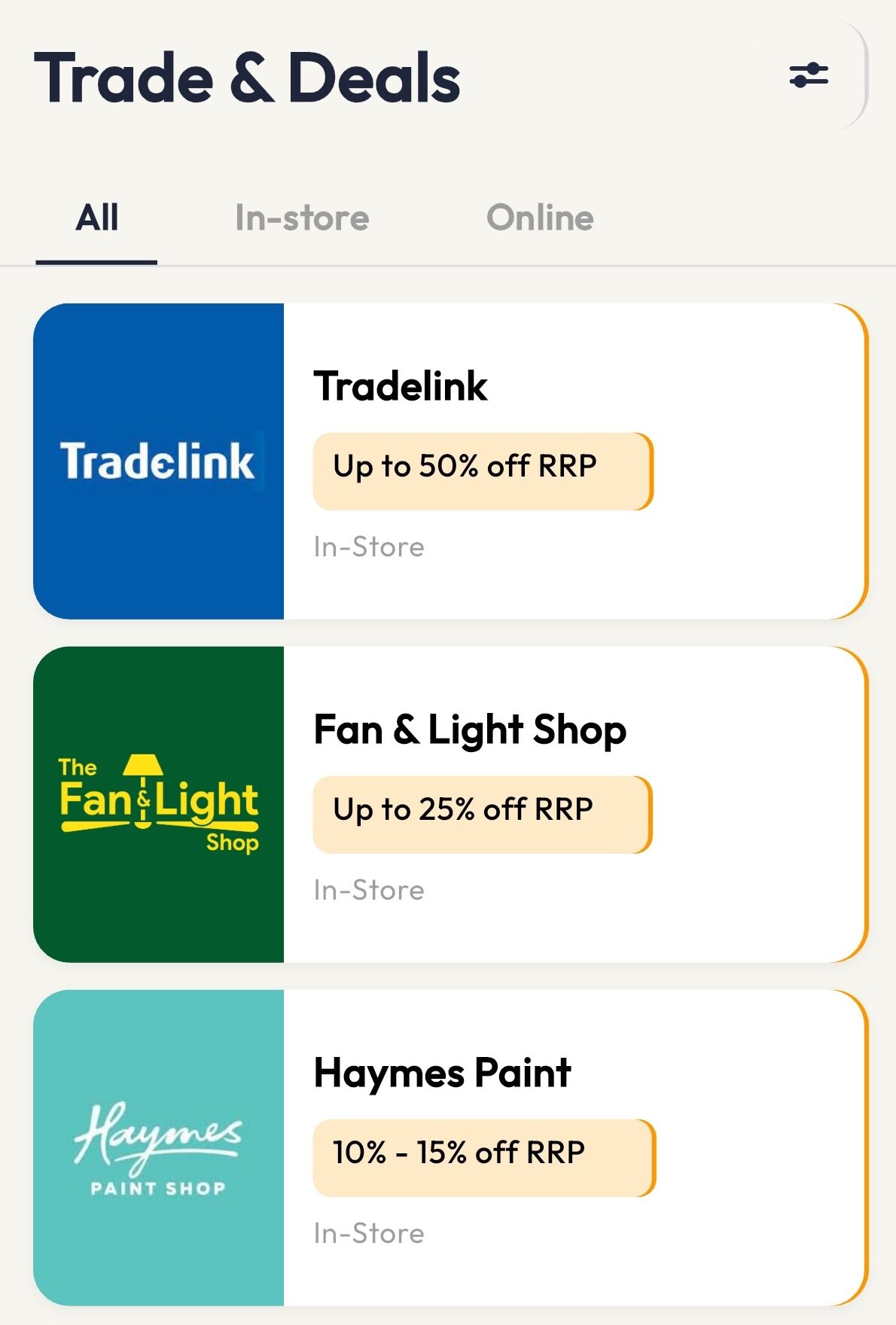Switch to the Online tab

click(x=540, y=218)
